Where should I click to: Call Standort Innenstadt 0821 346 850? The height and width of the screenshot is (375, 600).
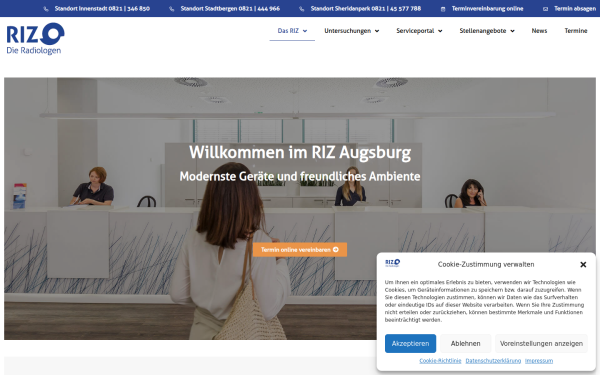pos(102,8)
